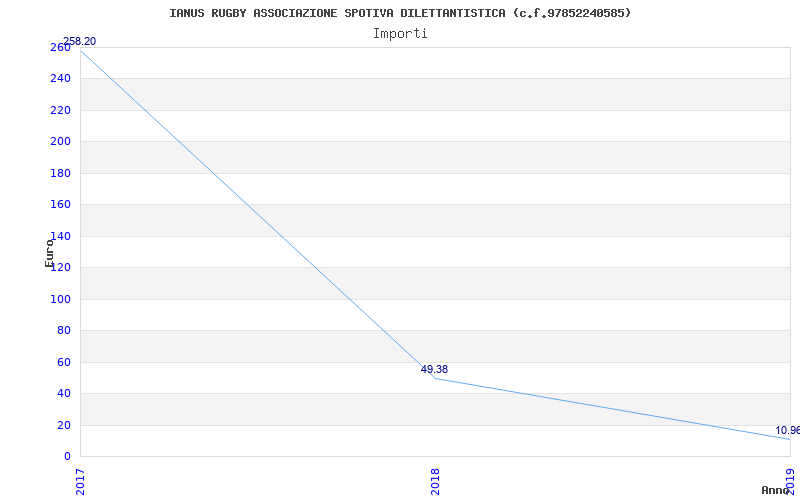Click the 49.38 data point label
The image size is (800, 500).
[434, 369]
